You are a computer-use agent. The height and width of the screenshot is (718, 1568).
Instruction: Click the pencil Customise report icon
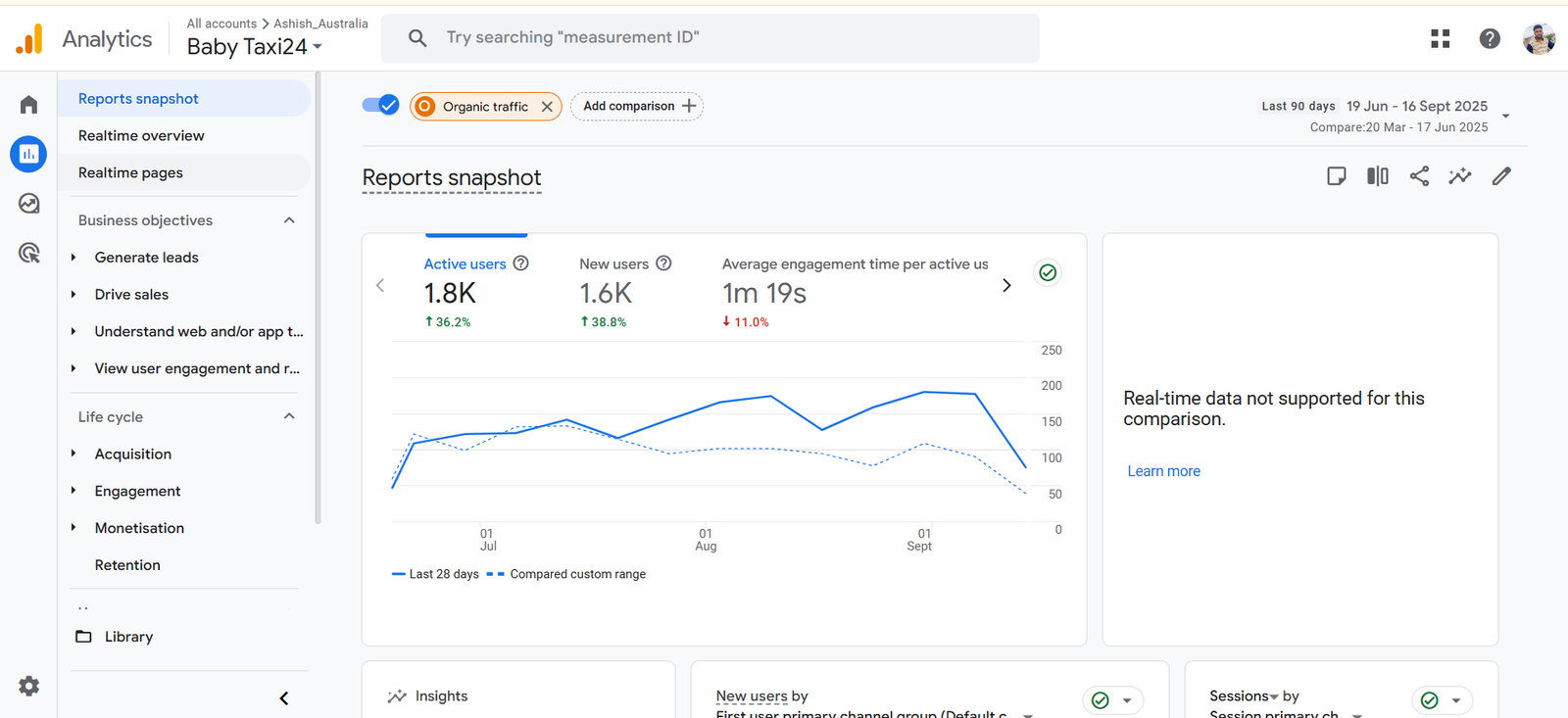click(1501, 176)
